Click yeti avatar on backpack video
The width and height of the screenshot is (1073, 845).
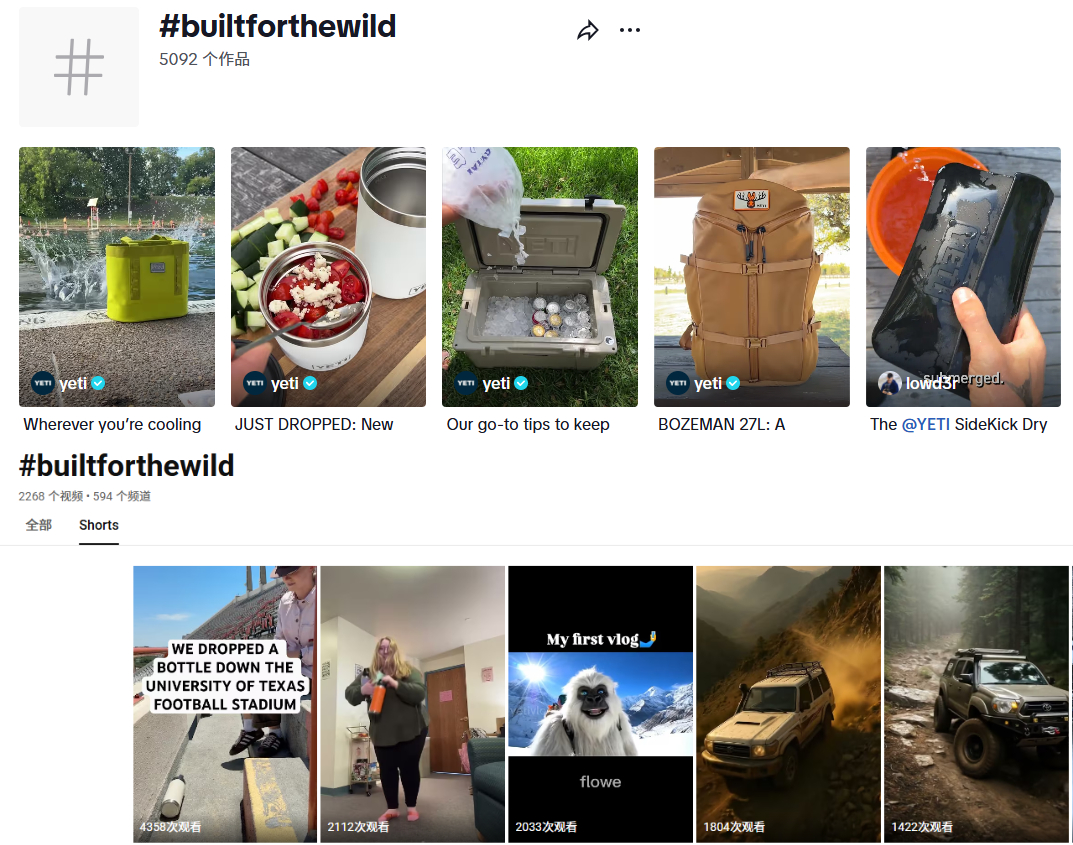click(677, 383)
